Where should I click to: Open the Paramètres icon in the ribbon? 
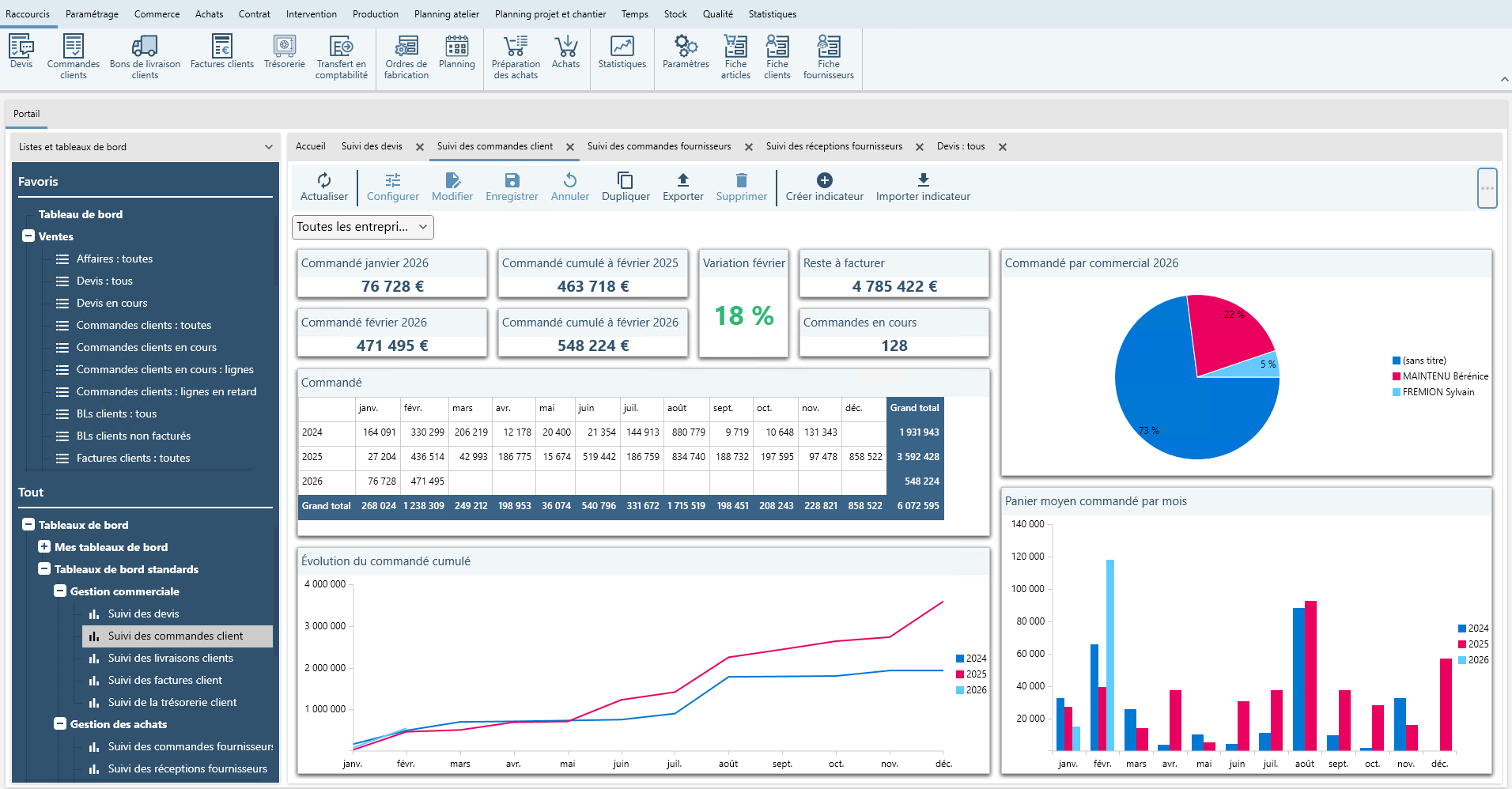(685, 54)
